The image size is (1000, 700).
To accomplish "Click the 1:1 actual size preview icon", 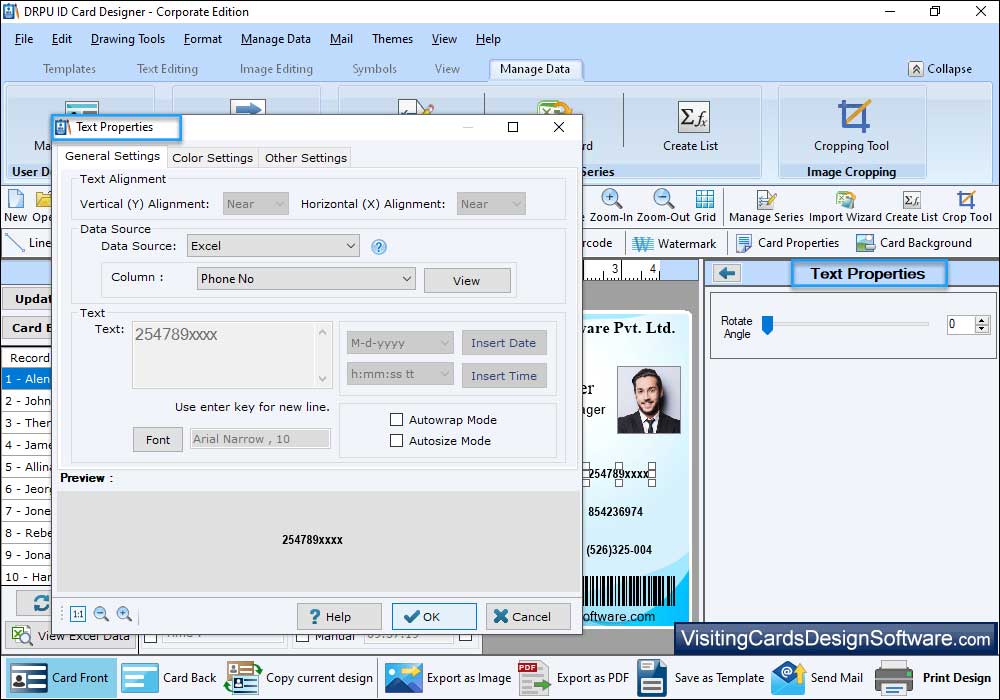I will click(78, 614).
